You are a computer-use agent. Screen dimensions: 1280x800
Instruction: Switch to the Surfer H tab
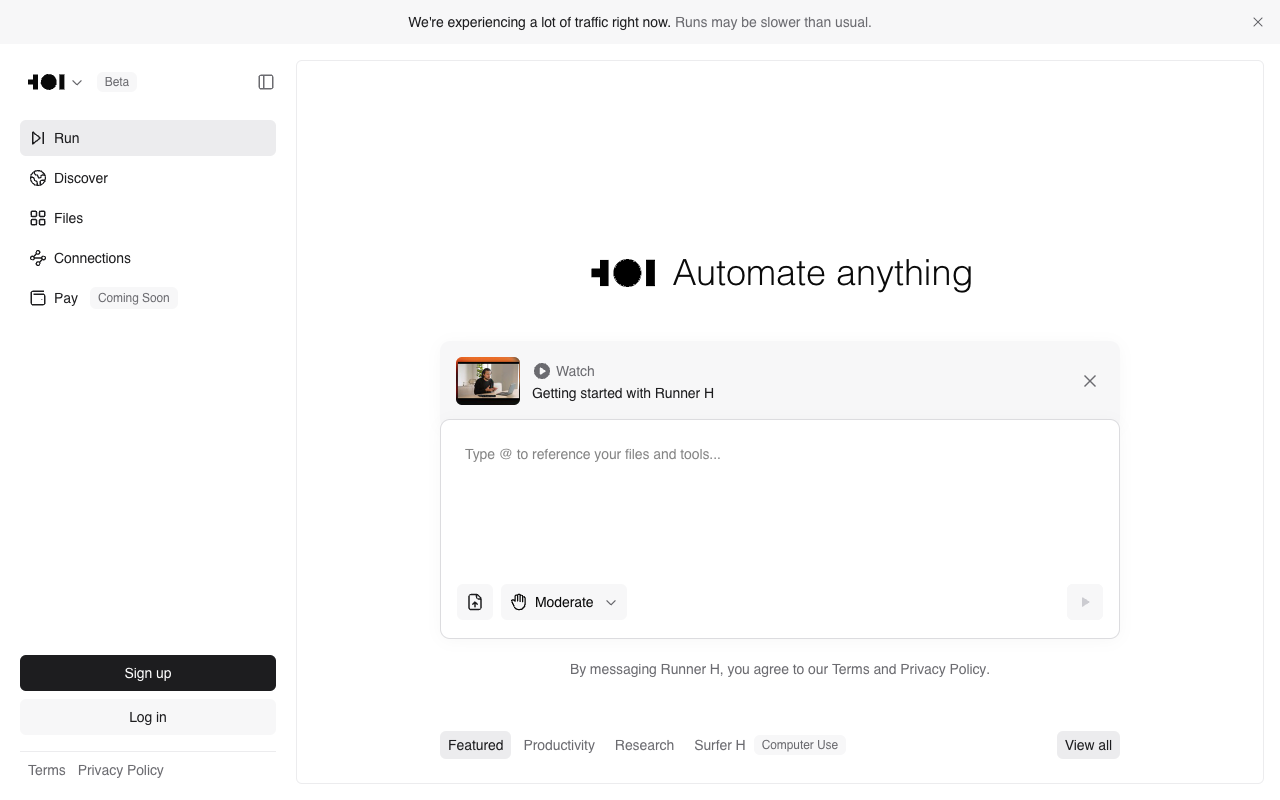click(x=720, y=745)
